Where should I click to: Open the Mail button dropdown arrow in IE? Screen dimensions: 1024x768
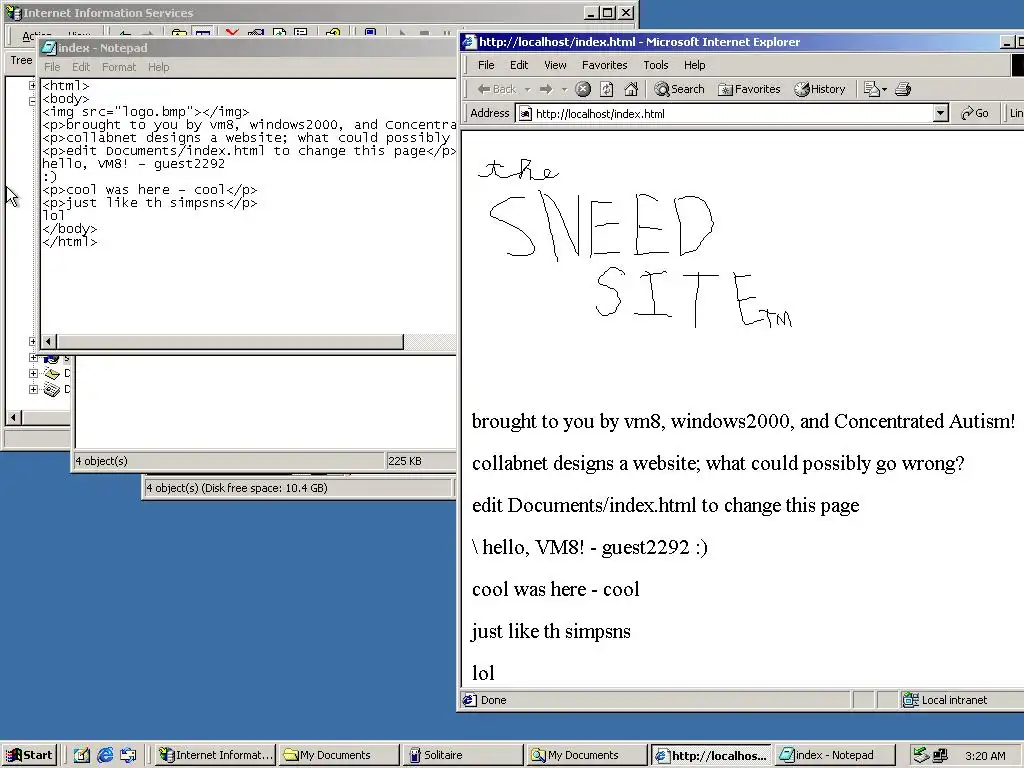[x=884, y=89]
